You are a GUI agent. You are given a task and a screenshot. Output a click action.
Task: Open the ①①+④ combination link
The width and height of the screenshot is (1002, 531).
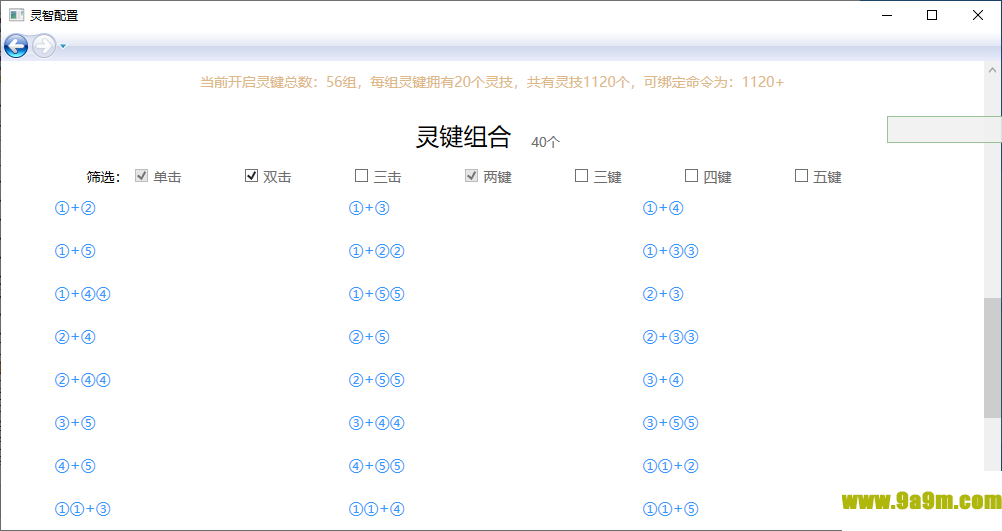(376, 509)
